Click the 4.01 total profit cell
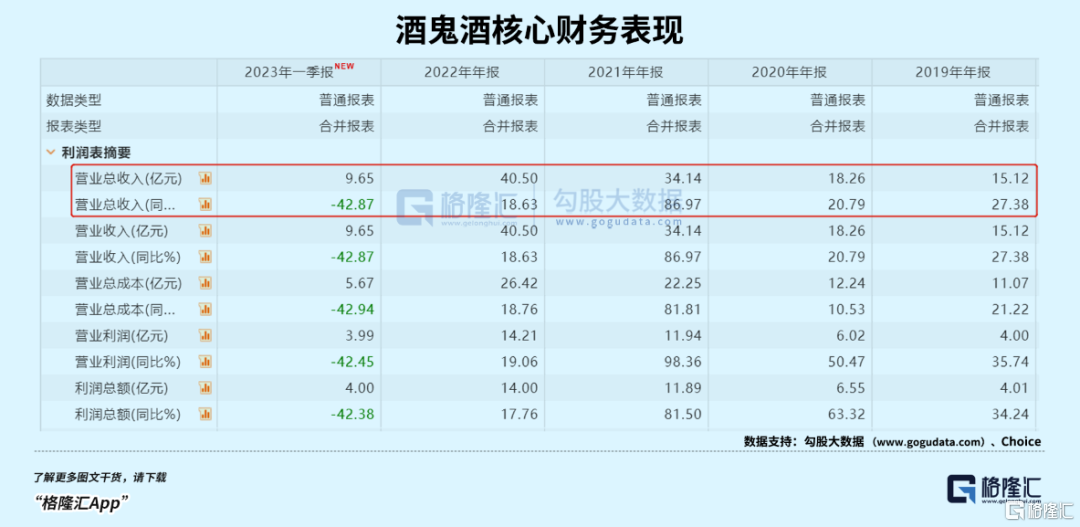The height and width of the screenshot is (527, 1080). click(1015, 388)
